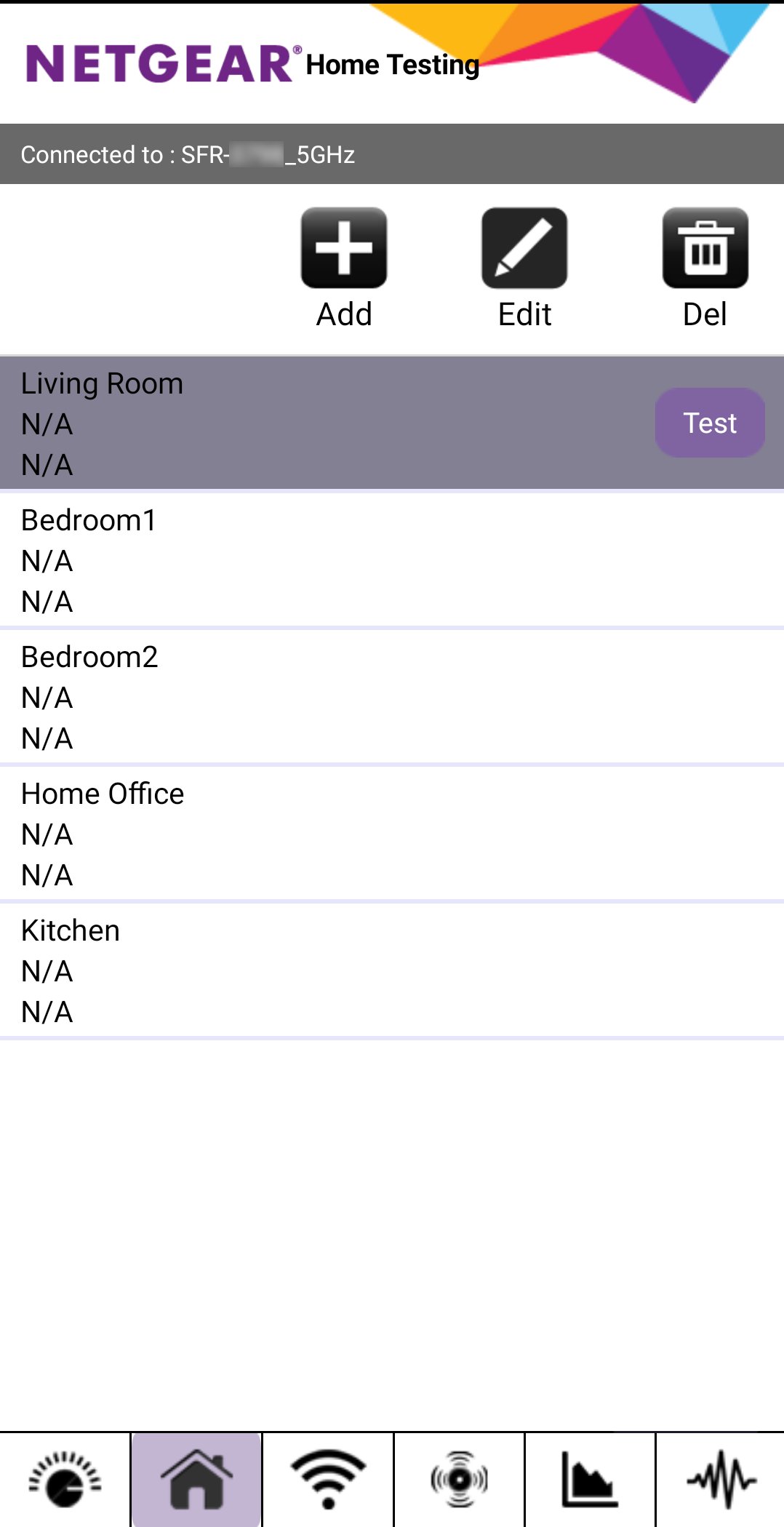Open the Home Testing house tab
This screenshot has height=1527, width=784.
pyautogui.click(x=196, y=1480)
